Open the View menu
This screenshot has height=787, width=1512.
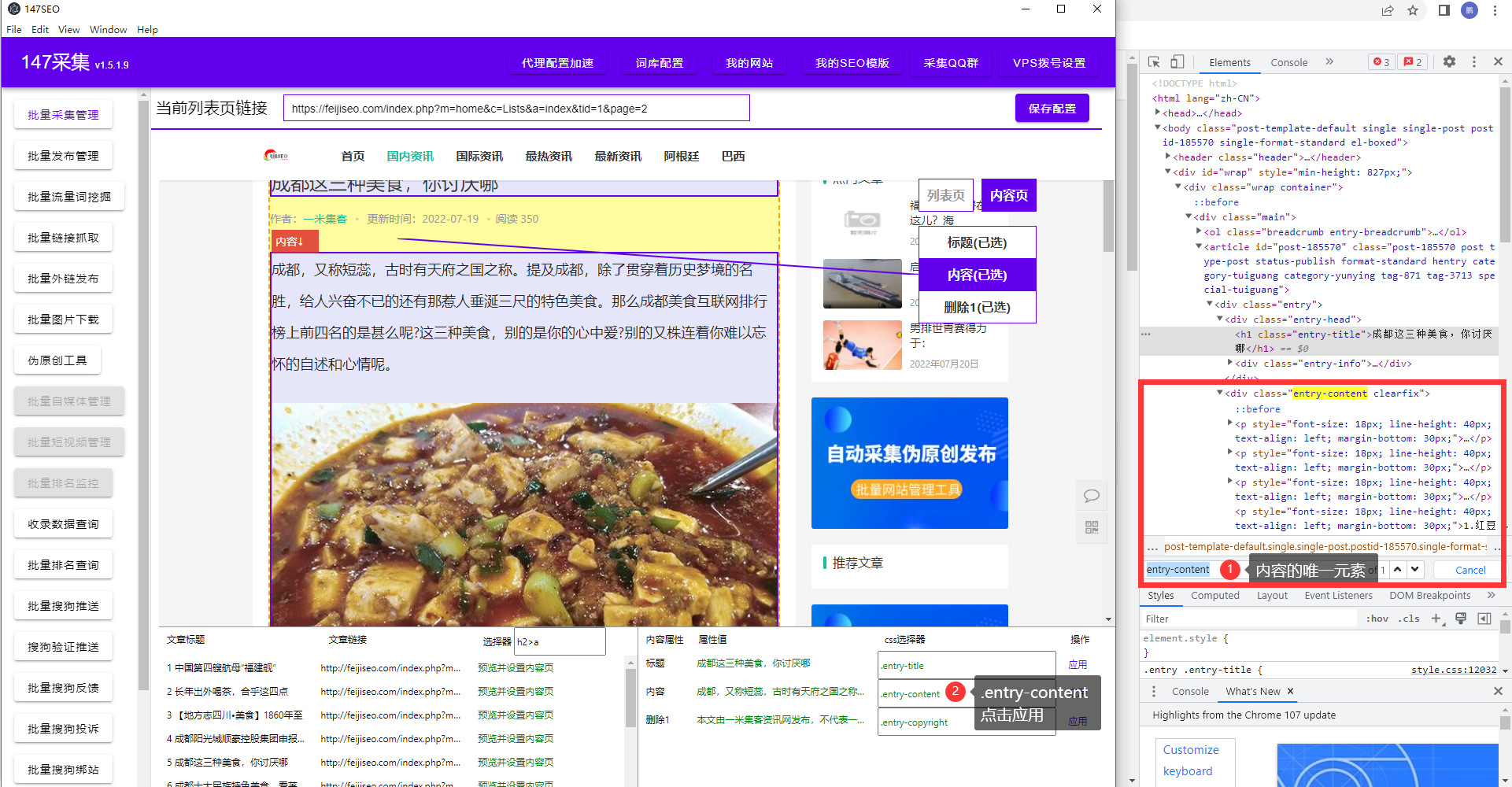point(68,29)
